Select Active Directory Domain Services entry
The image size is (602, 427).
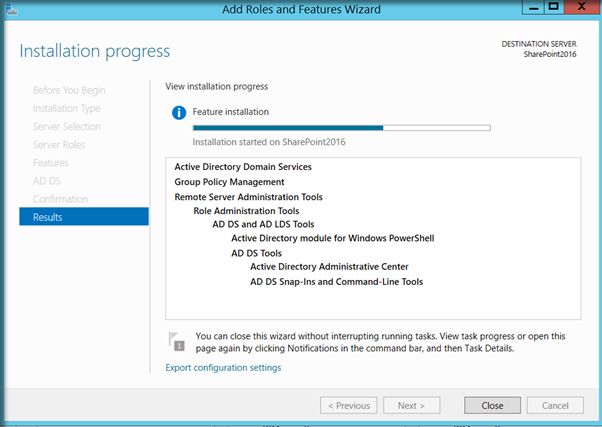[243, 167]
